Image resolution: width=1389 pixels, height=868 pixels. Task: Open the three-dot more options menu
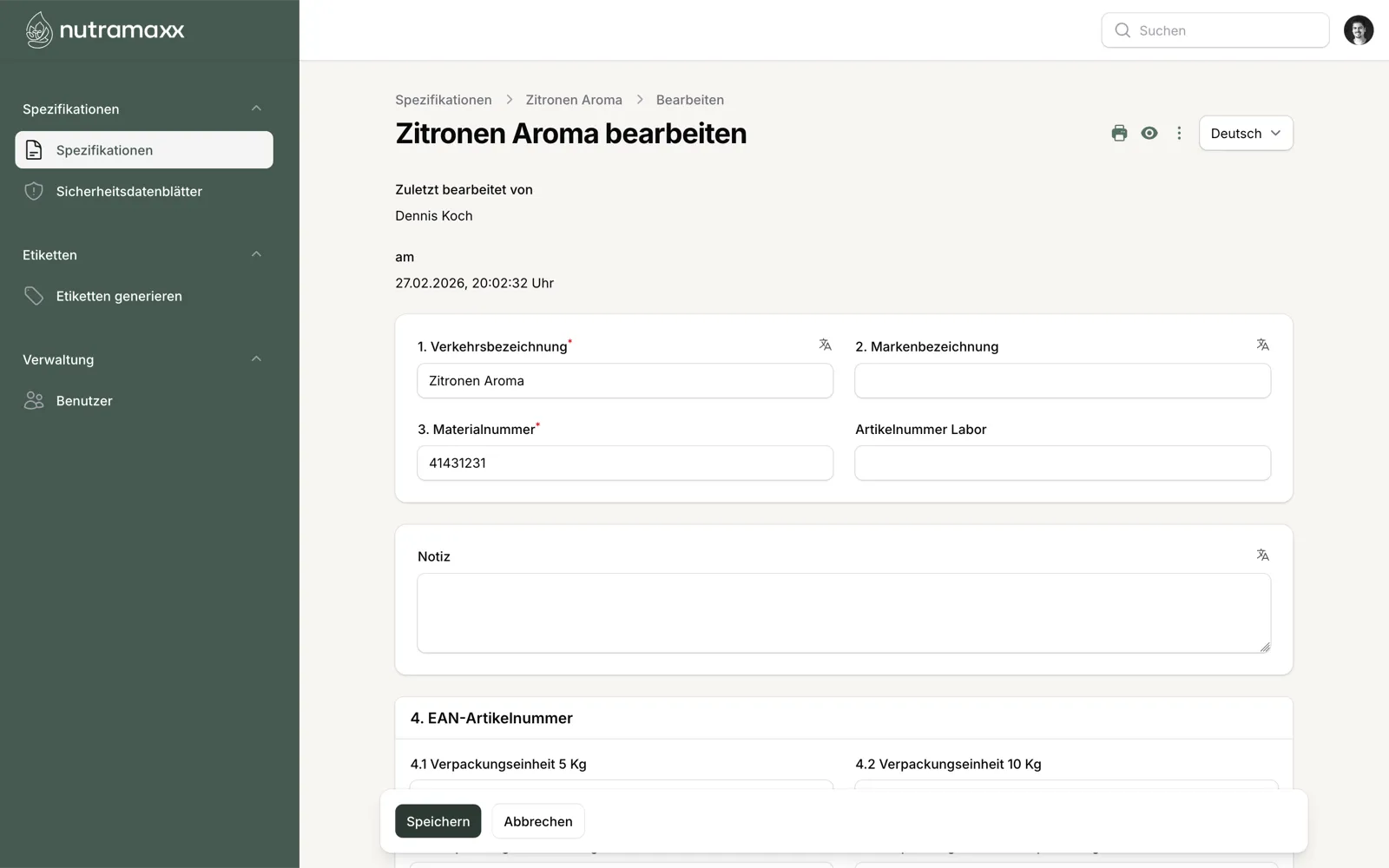point(1179,133)
